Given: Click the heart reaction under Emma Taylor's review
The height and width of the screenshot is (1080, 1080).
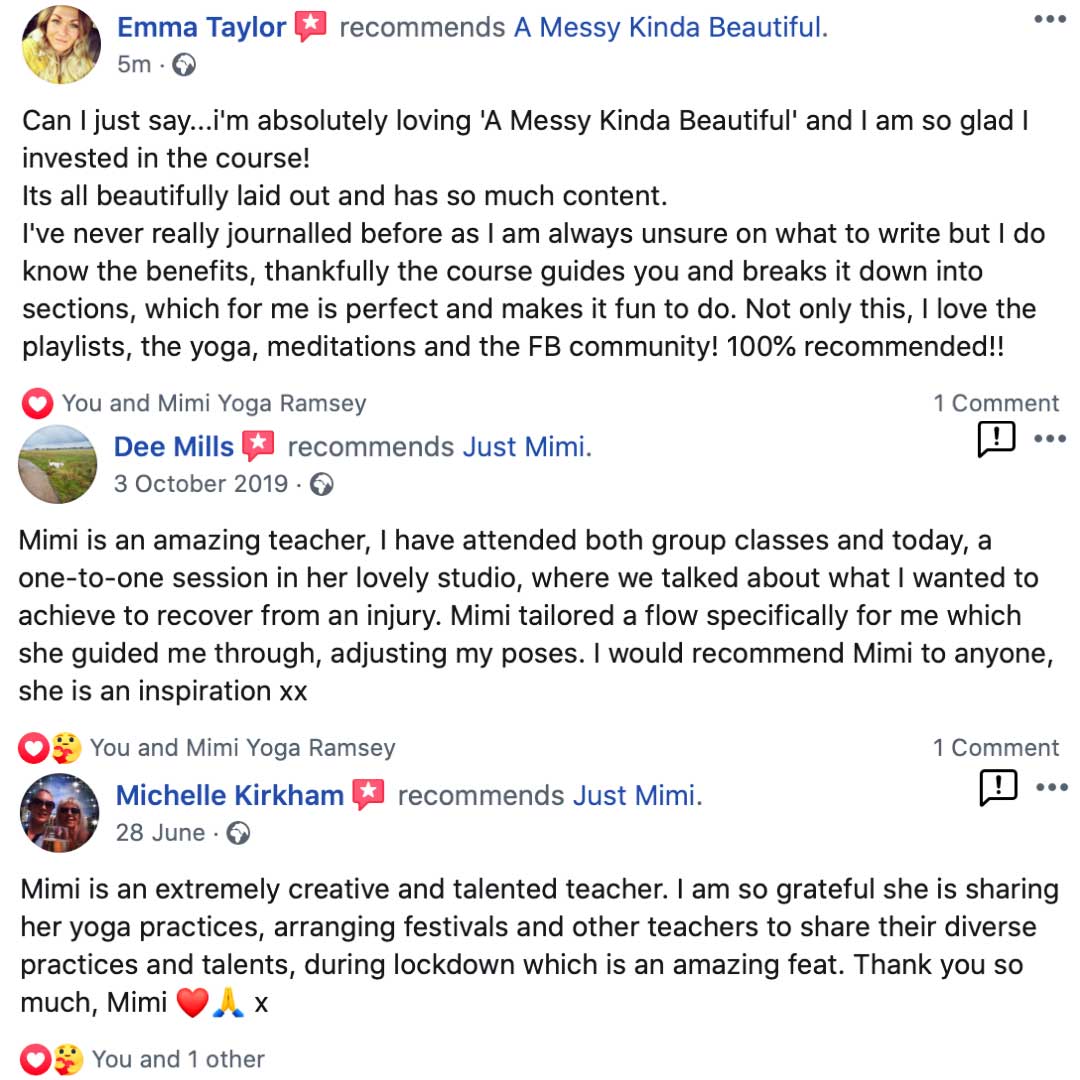Looking at the screenshot, I should click(37, 404).
